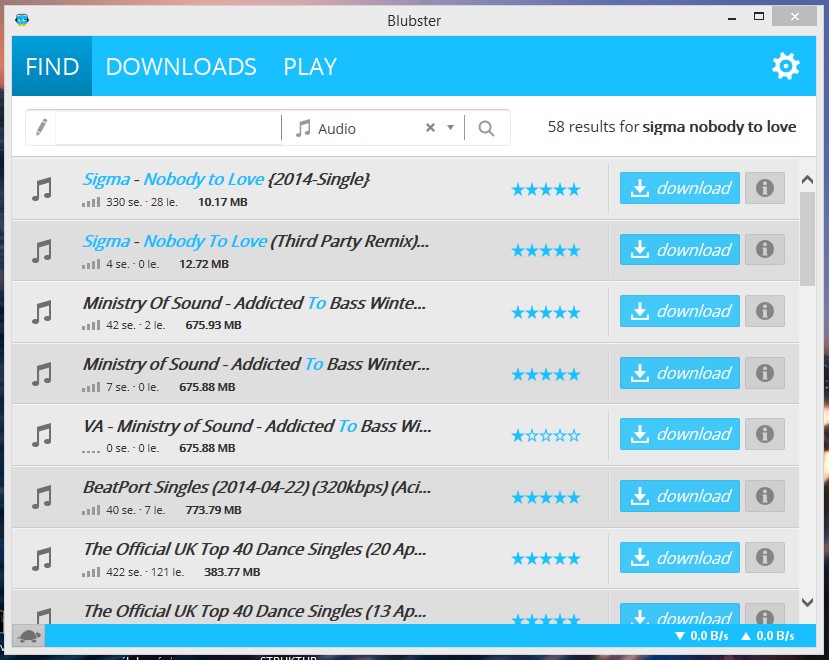Viewport: 829px width, 660px height.
Task: Click music note icon of Sigma {2014-Single} row
Action: [x=42, y=189]
